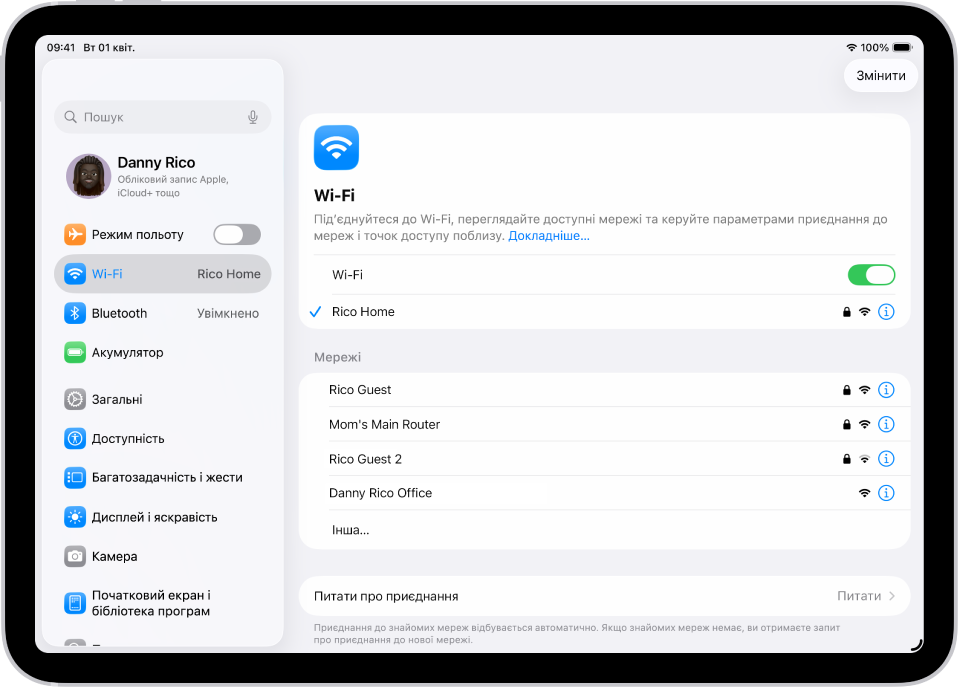Image resolution: width=960 pixels, height=692 pixels.
Task: Click into the Пошук search field
Action: 163,117
